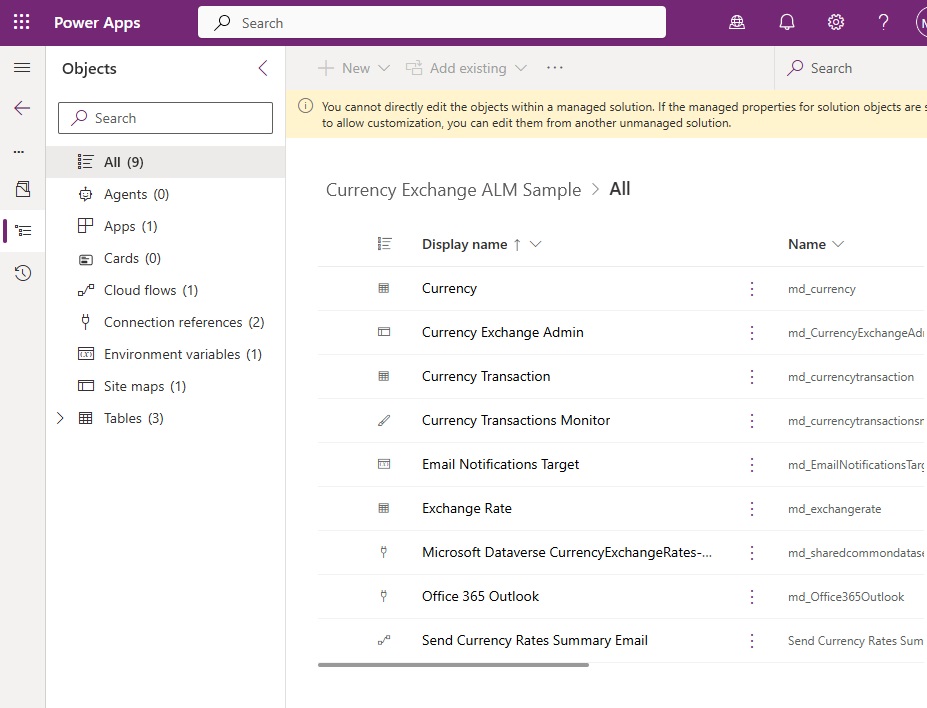The width and height of the screenshot is (927, 708).
Task: Expand the Tables tree node
Action: click(60, 418)
